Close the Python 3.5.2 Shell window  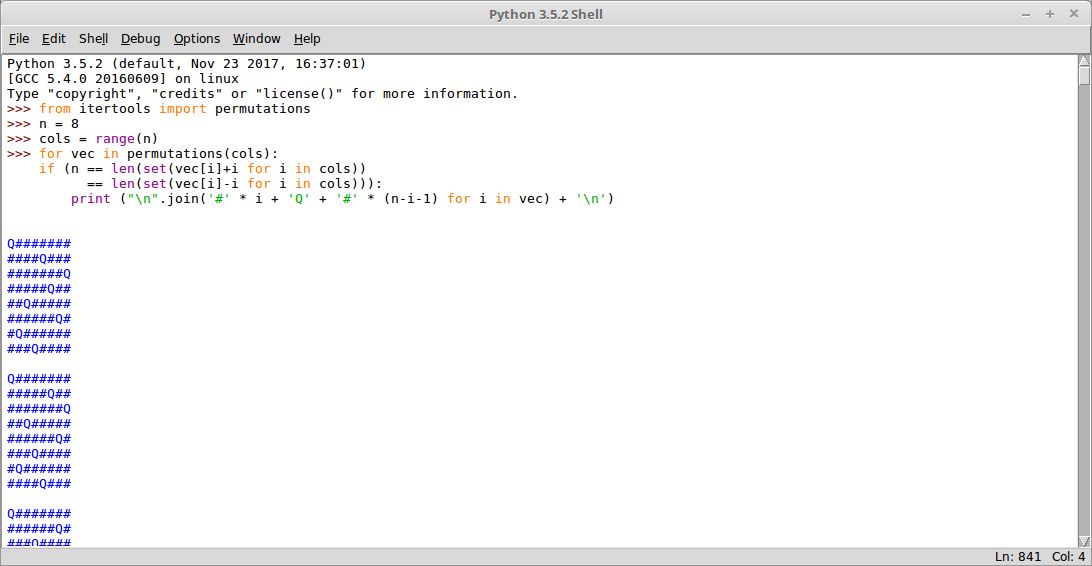[1074, 14]
